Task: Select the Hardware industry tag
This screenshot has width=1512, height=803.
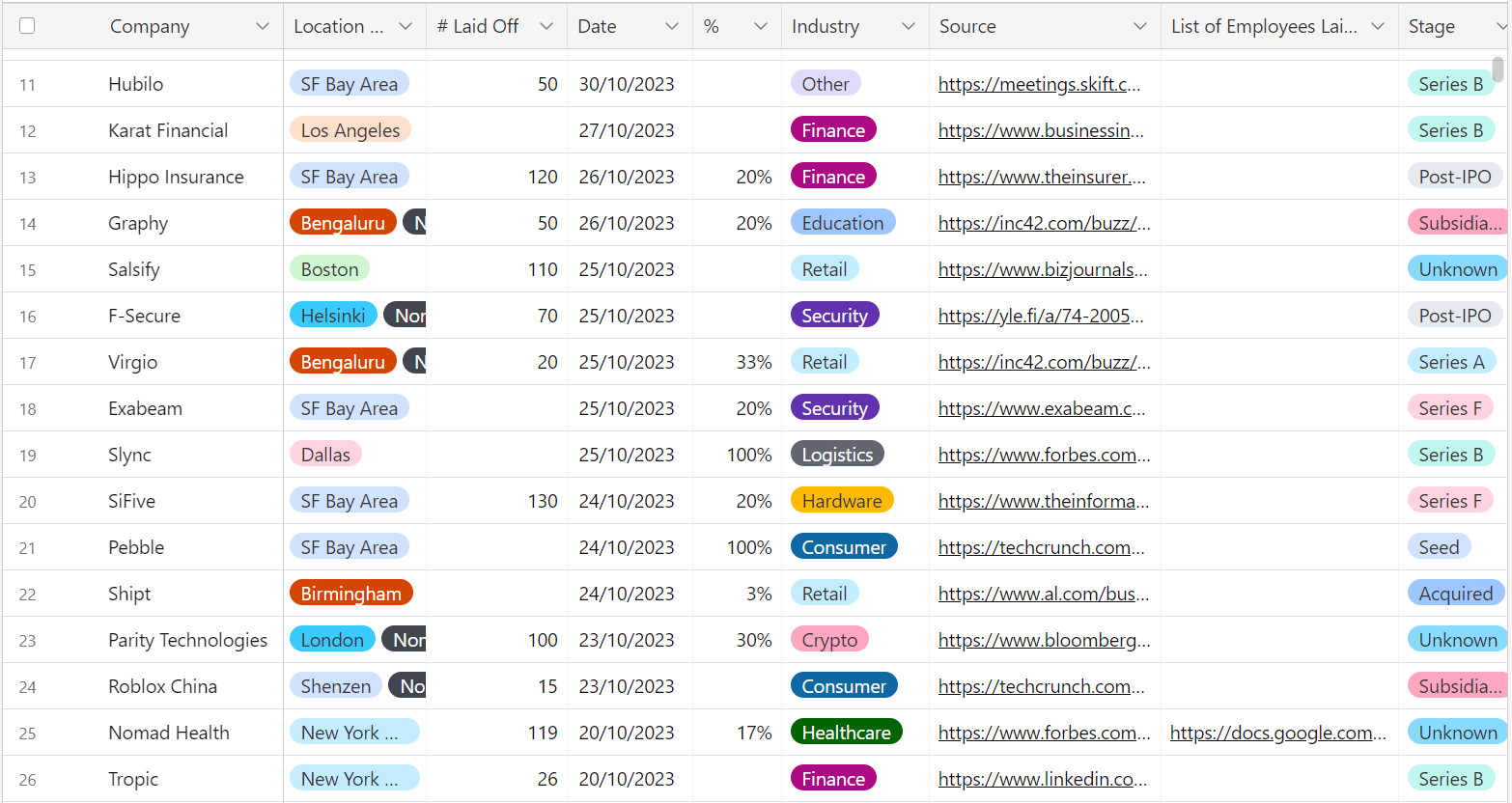Action: tap(842, 501)
